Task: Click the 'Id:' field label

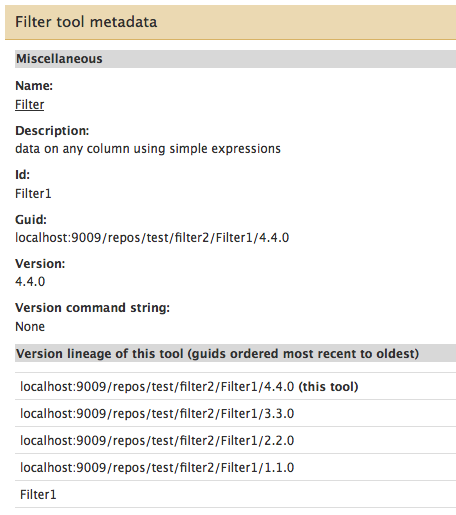Action: [x=22, y=175]
